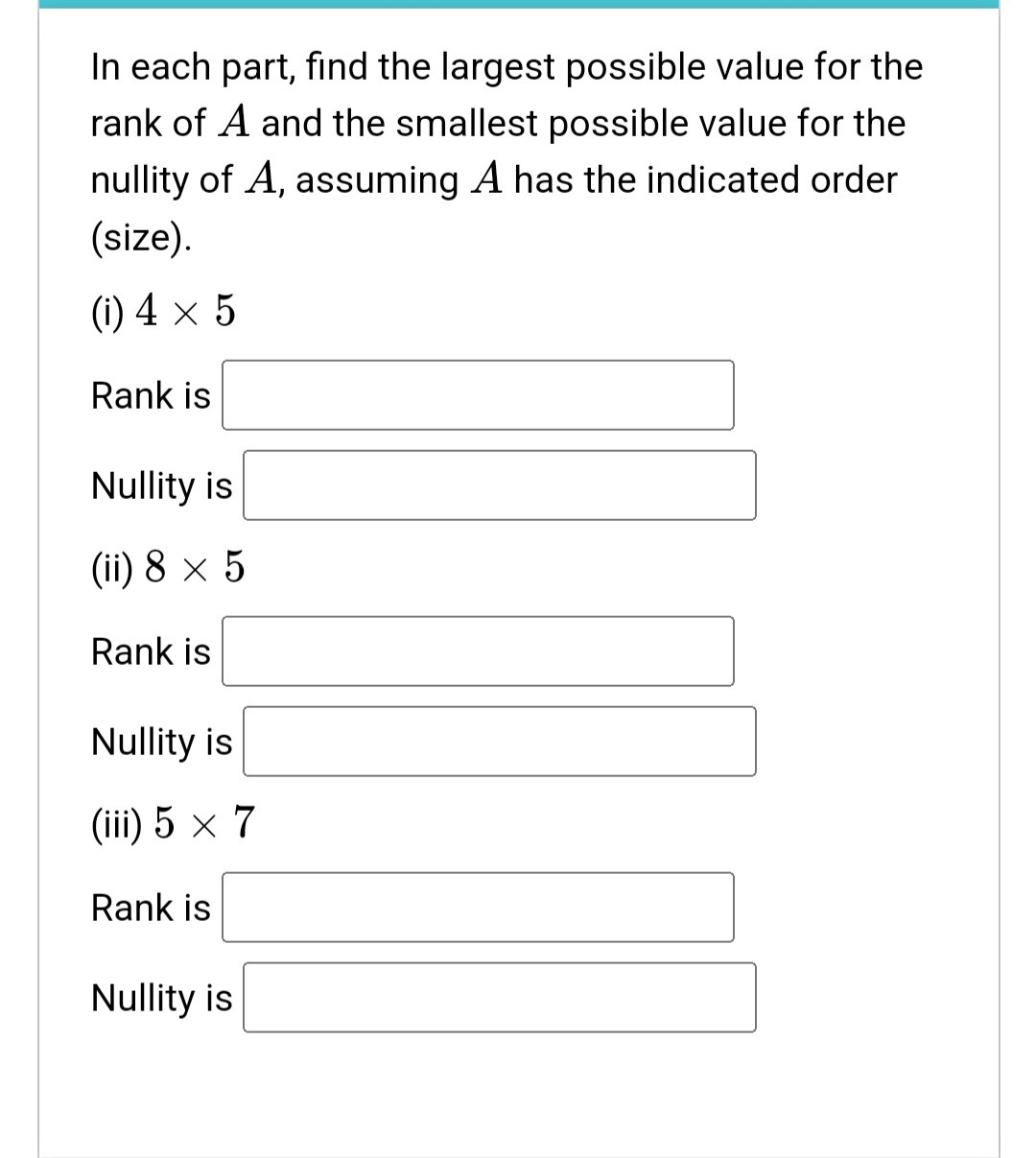
Task: Select the answer box below '(ii) 8 × 5'
Action: click(x=477, y=651)
